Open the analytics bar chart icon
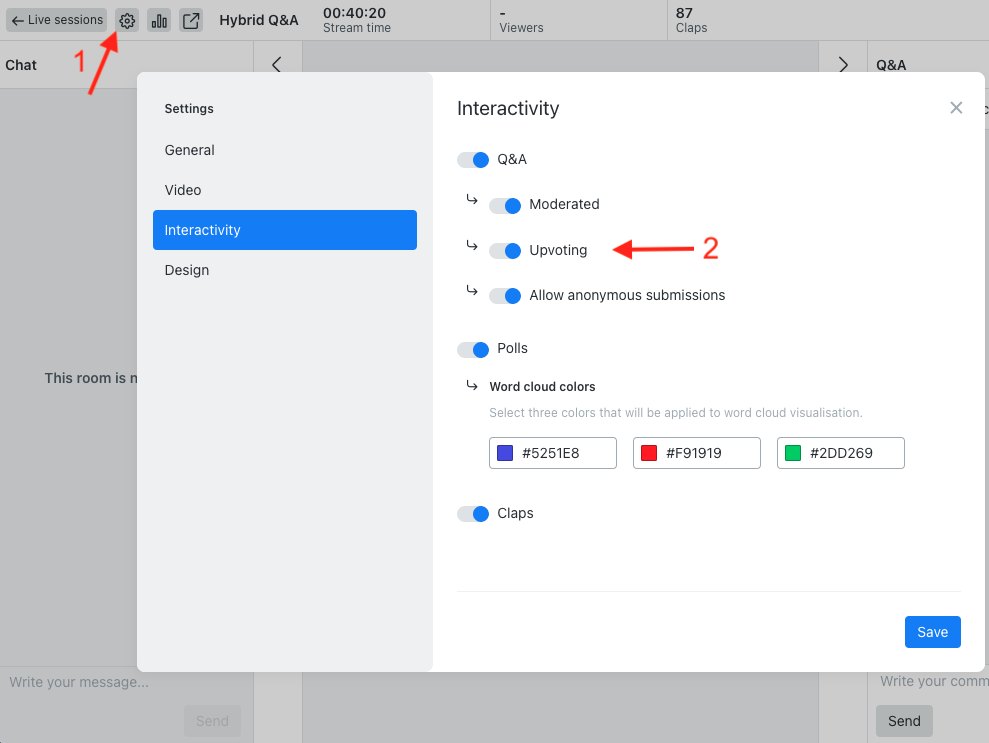Viewport: 989px width, 743px height. pos(159,20)
